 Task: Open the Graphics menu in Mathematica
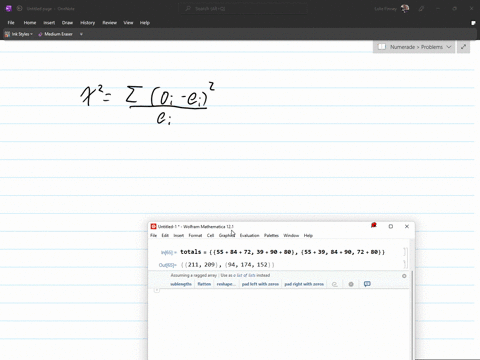coord(227,235)
